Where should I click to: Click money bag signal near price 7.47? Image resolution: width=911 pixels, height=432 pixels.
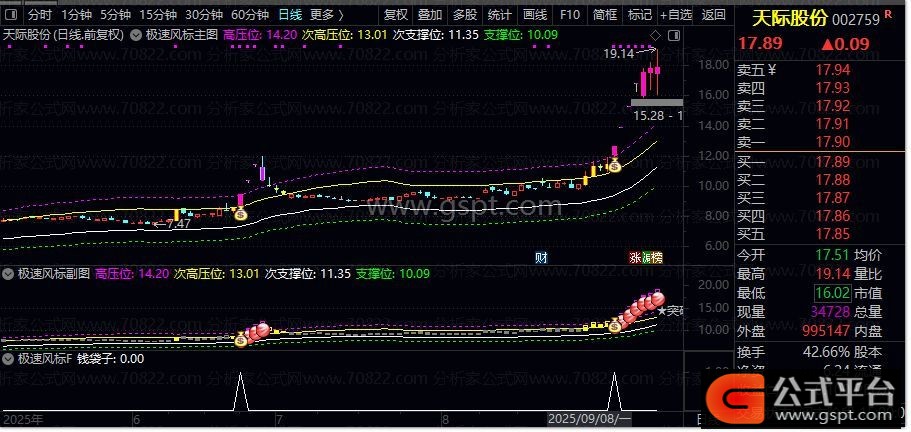click(x=240, y=213)
